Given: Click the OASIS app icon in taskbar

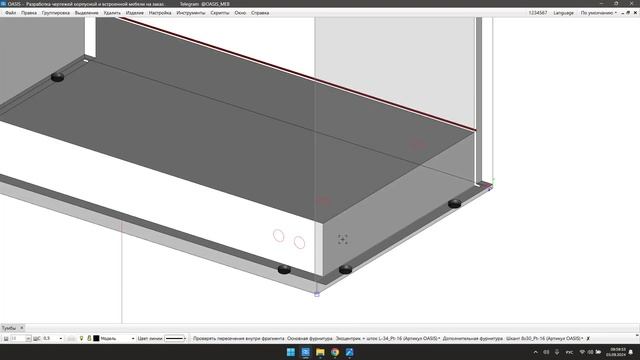Looking at the screenshot, I should [305, 352].
